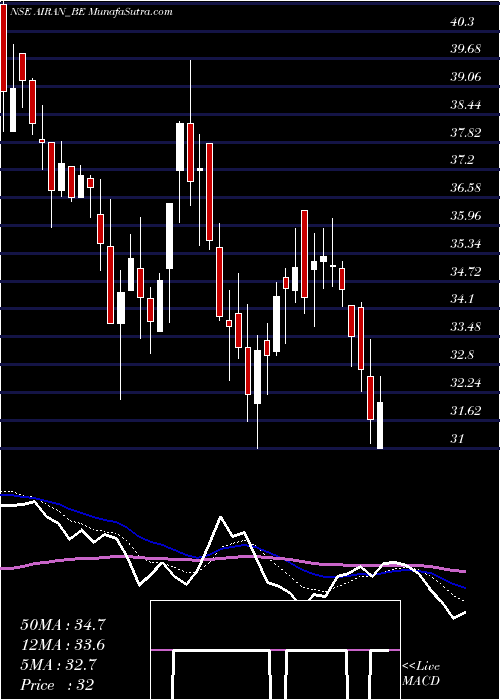
Task: Click the <<Live MACD label
Action: tap(421, 674)
